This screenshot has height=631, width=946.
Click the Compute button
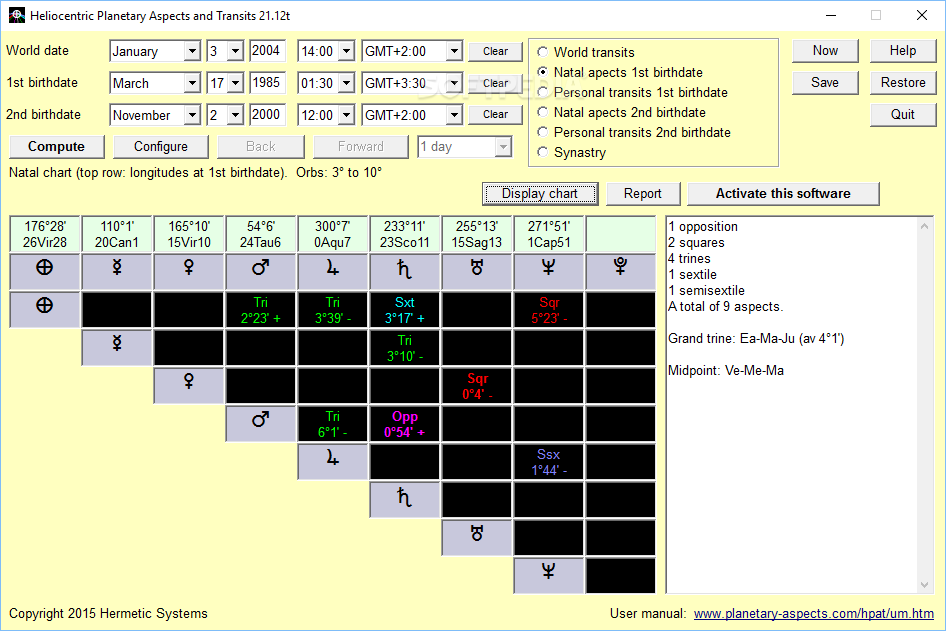point(57,147)
